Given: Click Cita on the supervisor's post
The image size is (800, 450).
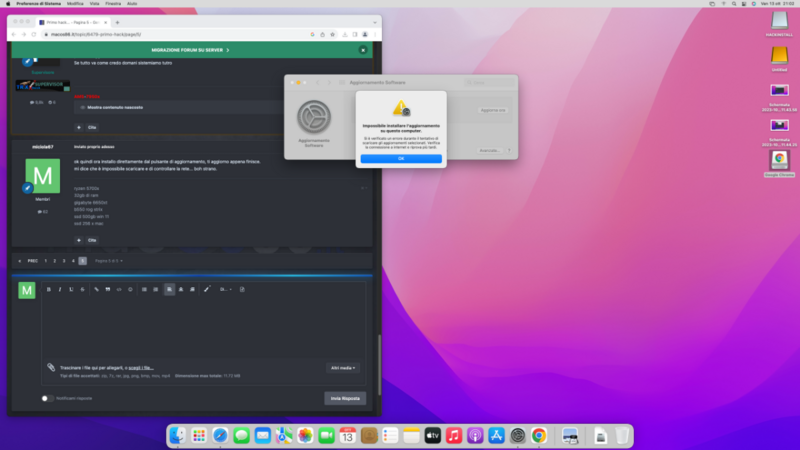Looking at the screenshot, I should 92,128.
